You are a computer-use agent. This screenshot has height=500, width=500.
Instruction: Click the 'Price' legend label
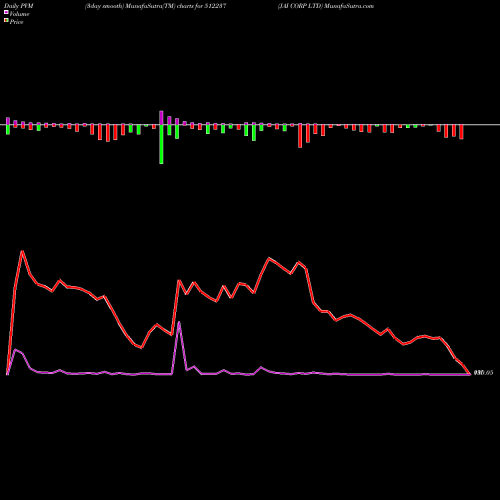click(x=16, y=22)
